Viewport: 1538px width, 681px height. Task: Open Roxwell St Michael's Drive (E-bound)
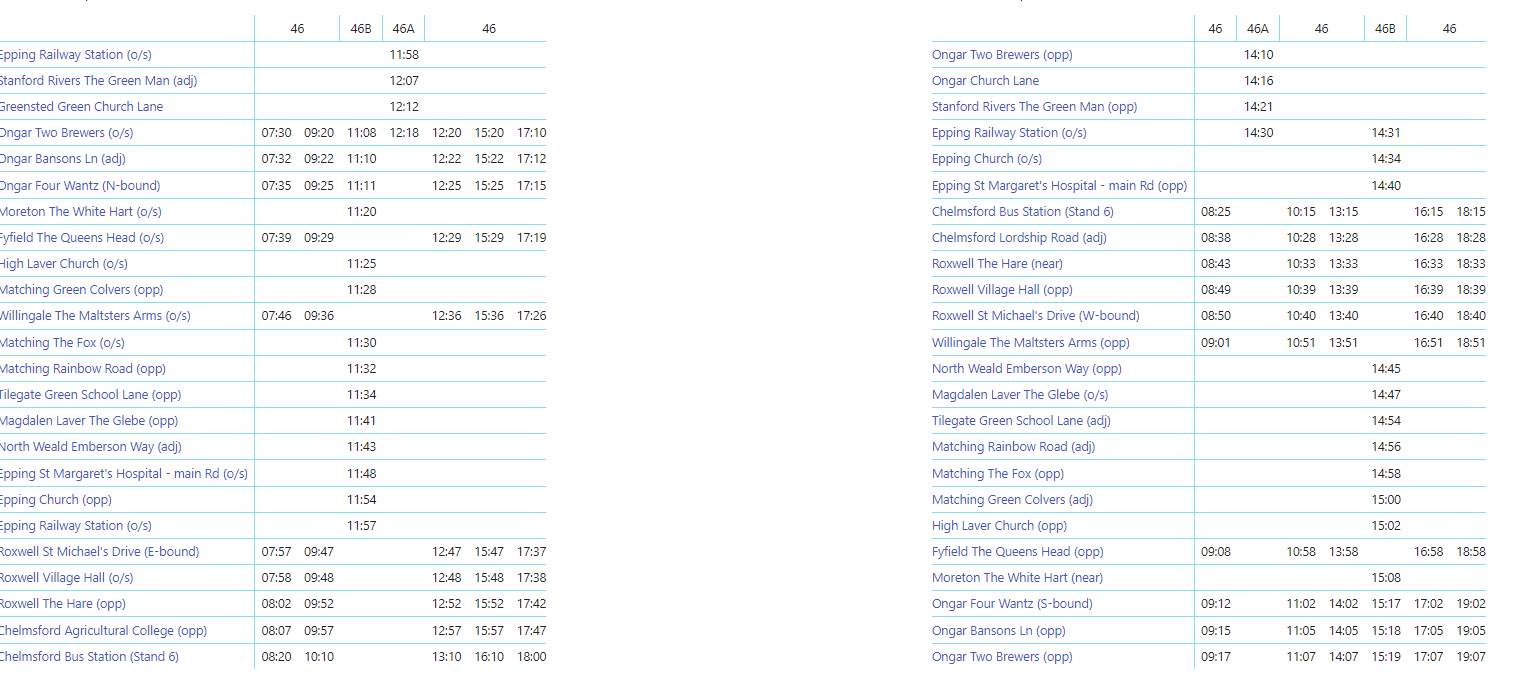pyautogui.click(x=99, y=552)
